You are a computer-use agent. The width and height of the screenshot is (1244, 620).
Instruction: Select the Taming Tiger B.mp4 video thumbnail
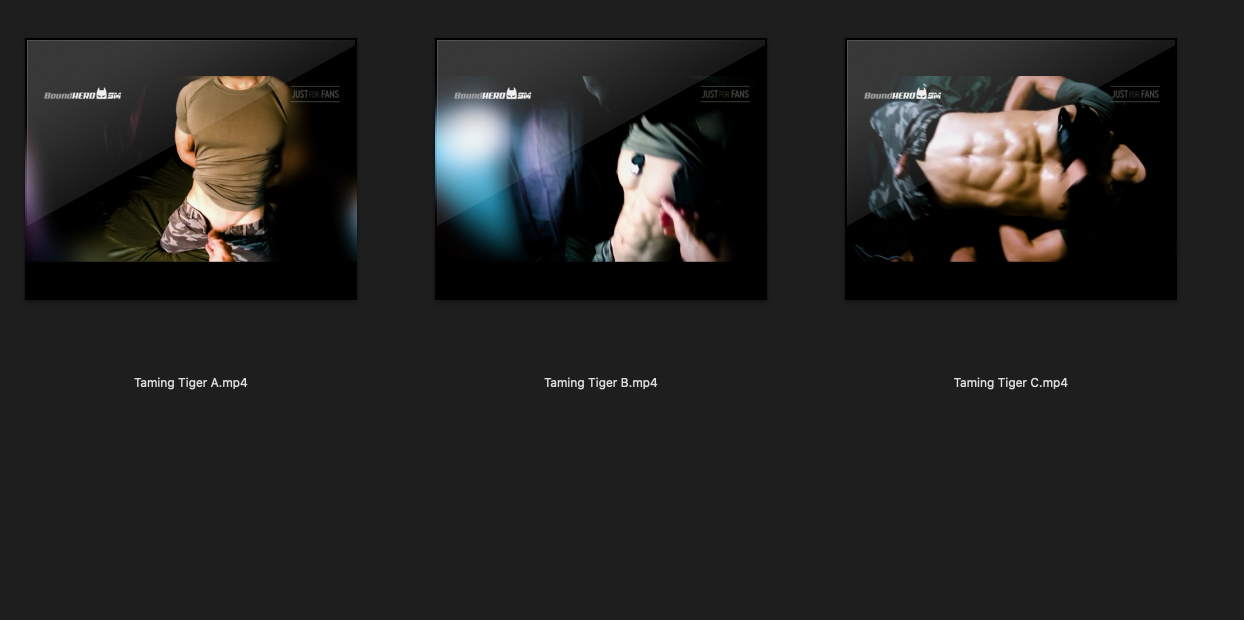coord(600,168)
